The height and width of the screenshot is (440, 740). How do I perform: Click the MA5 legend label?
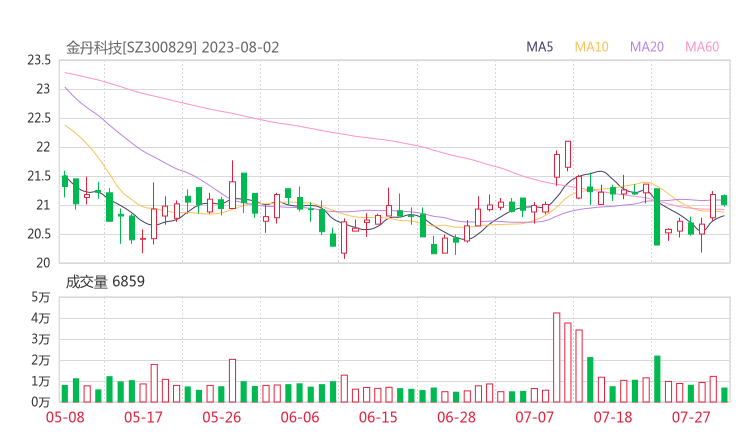click(539, 47)
